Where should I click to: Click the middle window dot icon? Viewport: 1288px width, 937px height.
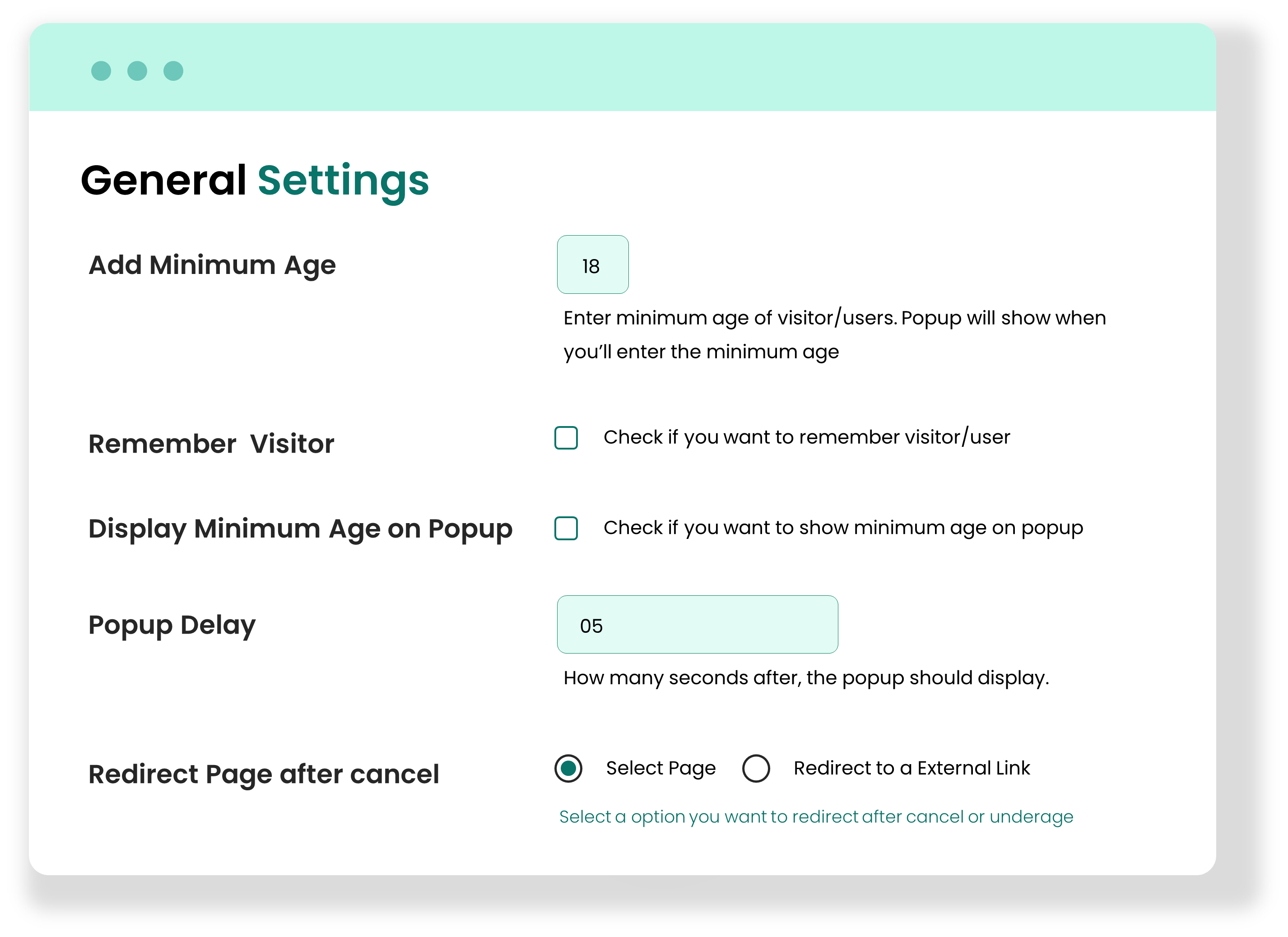coord(137,70)
